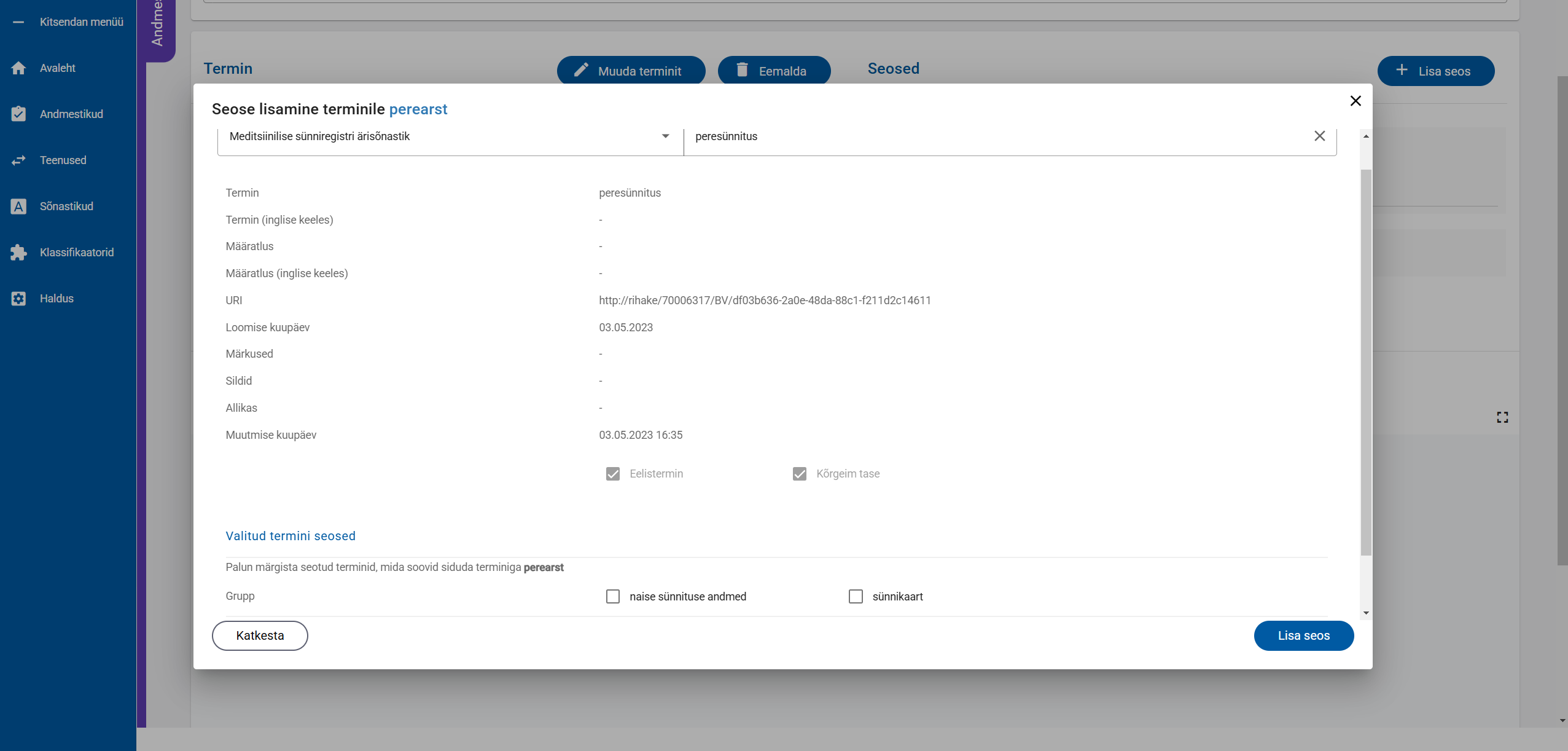Screen dimensions: 1568x751
Task: Click the Klassifikaatorid puzzle icon
Action: [18, 253]
